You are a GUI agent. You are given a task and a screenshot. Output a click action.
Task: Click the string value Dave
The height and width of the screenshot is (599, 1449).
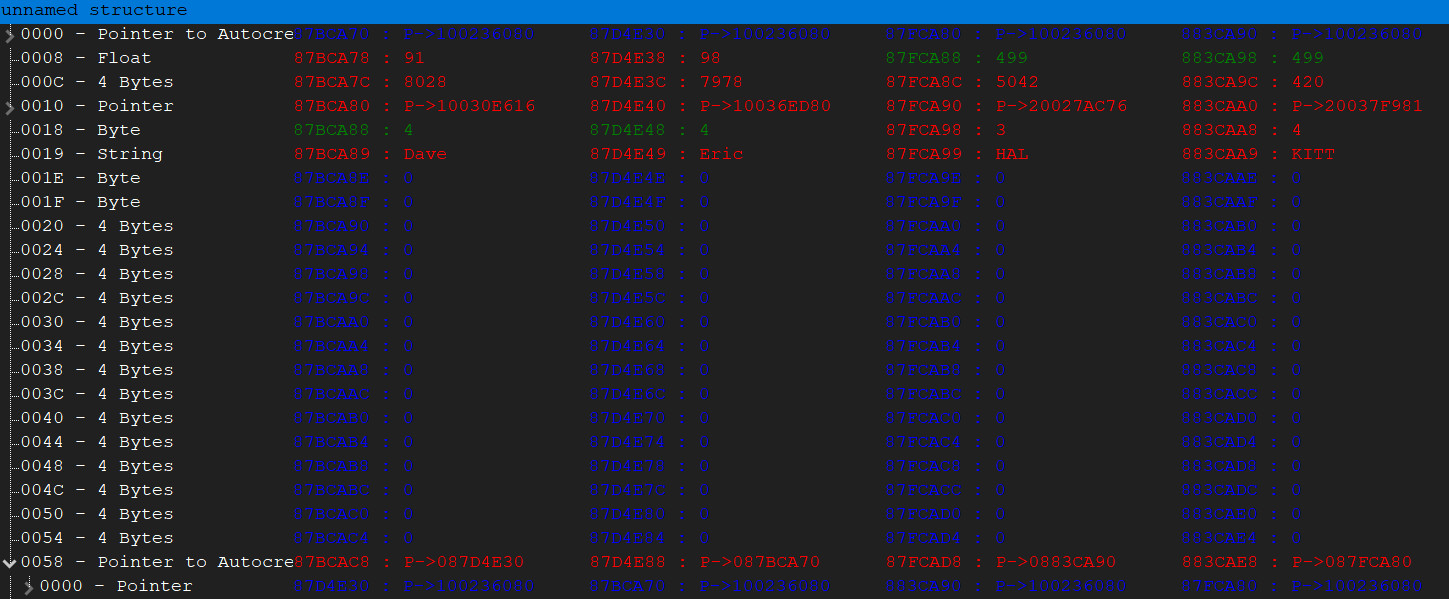[x=425, y=155]
